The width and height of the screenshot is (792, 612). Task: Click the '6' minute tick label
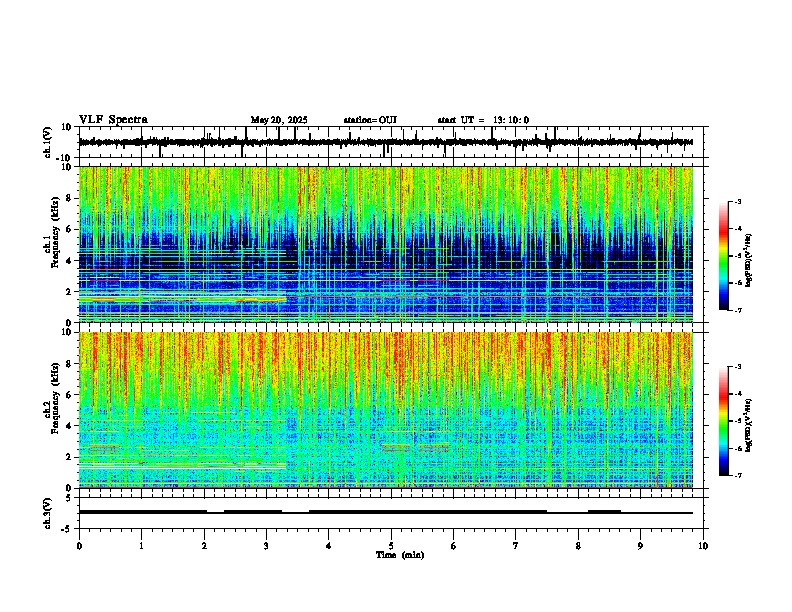coord(454,546)
